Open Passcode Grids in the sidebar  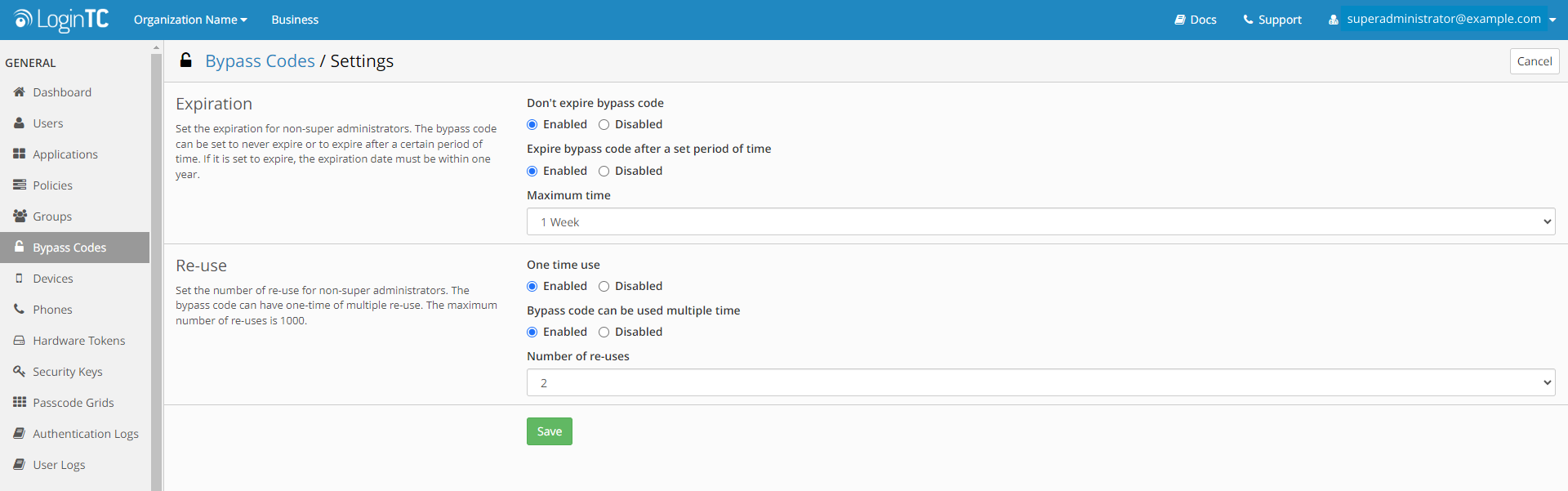click(75, 403)
